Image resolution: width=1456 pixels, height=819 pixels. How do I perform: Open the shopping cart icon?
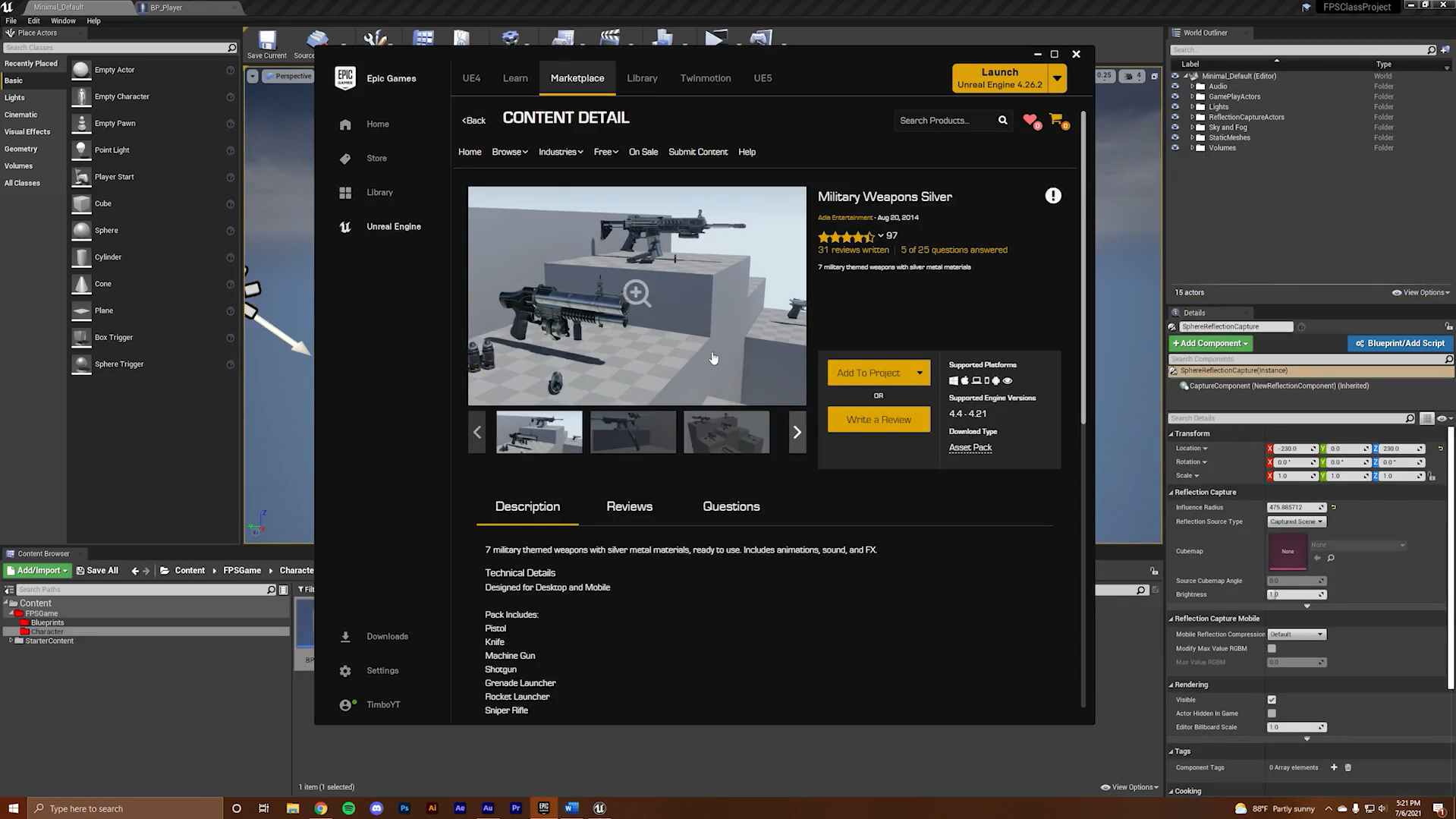(1055, 119)
